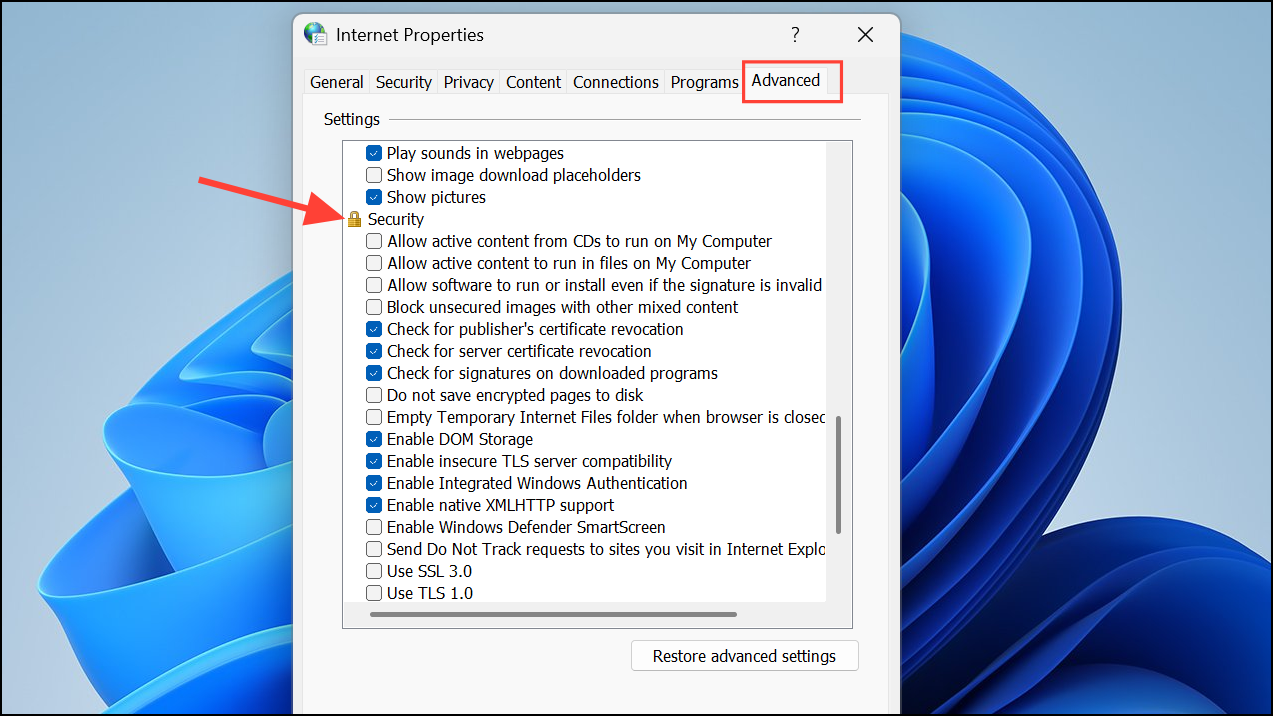Enable Block unsecured images with mixed content
Viewport: 1273px width, 716px height.
[x=374, y=307]
